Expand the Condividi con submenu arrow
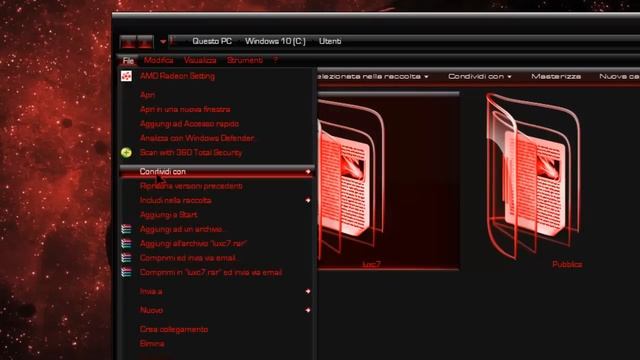640x360 pixels. 308,172
